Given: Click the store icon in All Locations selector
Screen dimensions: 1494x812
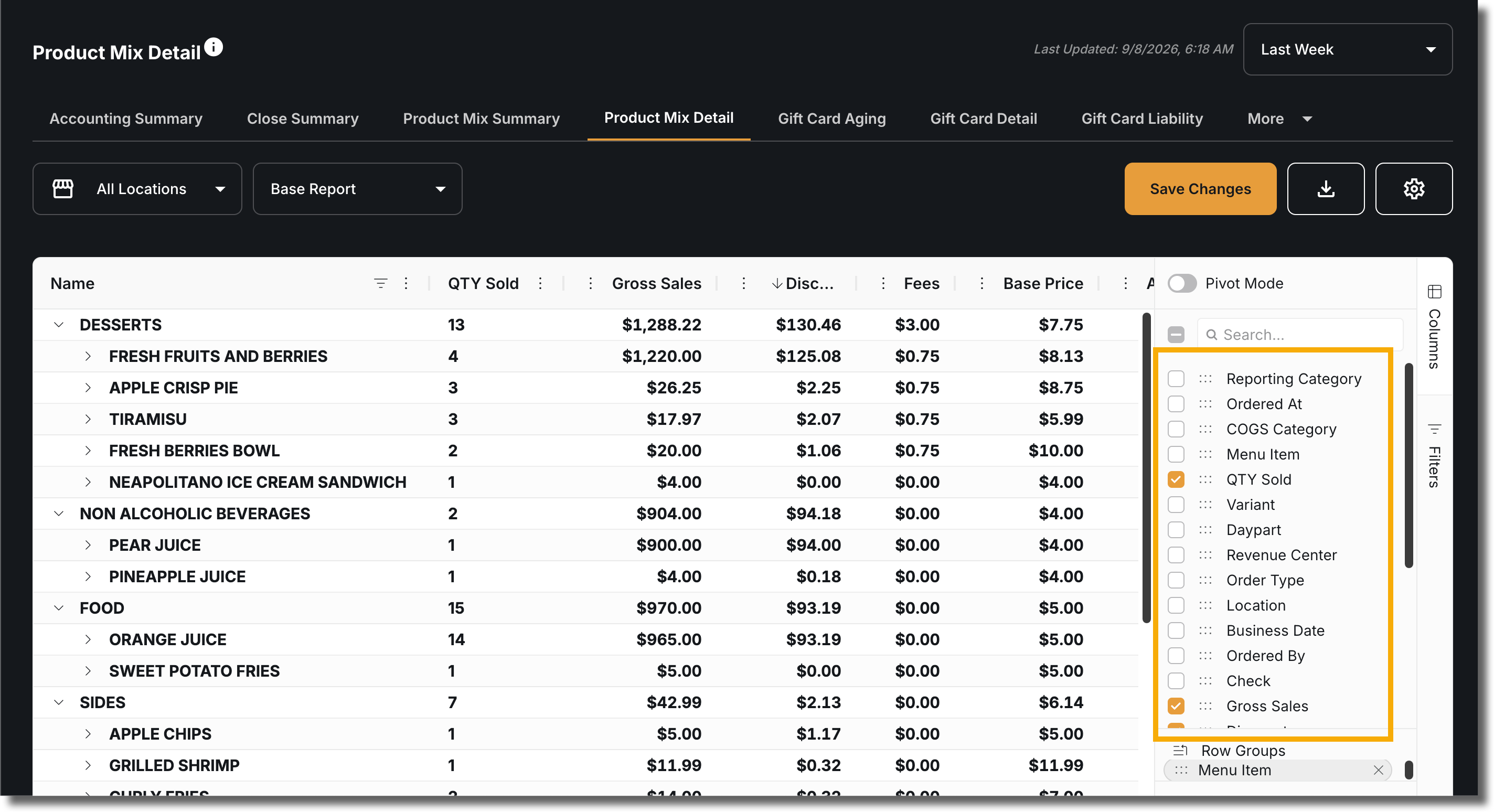Looking at the screenshot, I should click(x=62, y=188).
